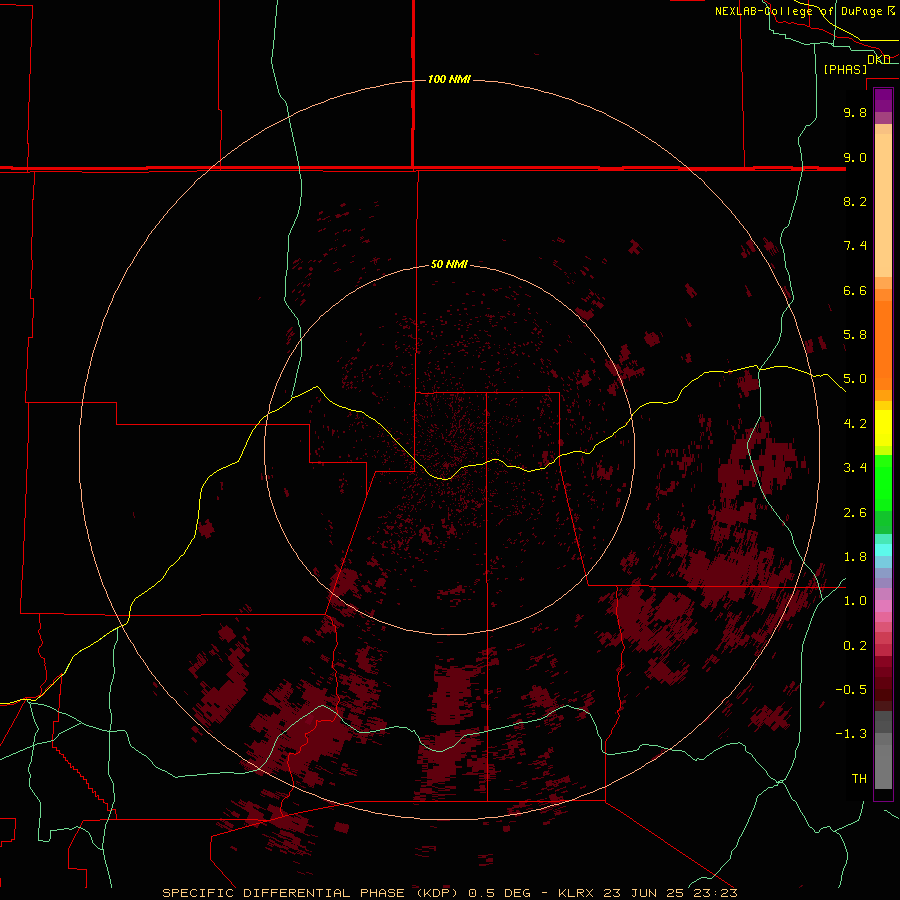This screenshot has height=900, width=900.
Task: Click the 1.8 legend value
Action: tap(855, 557)
